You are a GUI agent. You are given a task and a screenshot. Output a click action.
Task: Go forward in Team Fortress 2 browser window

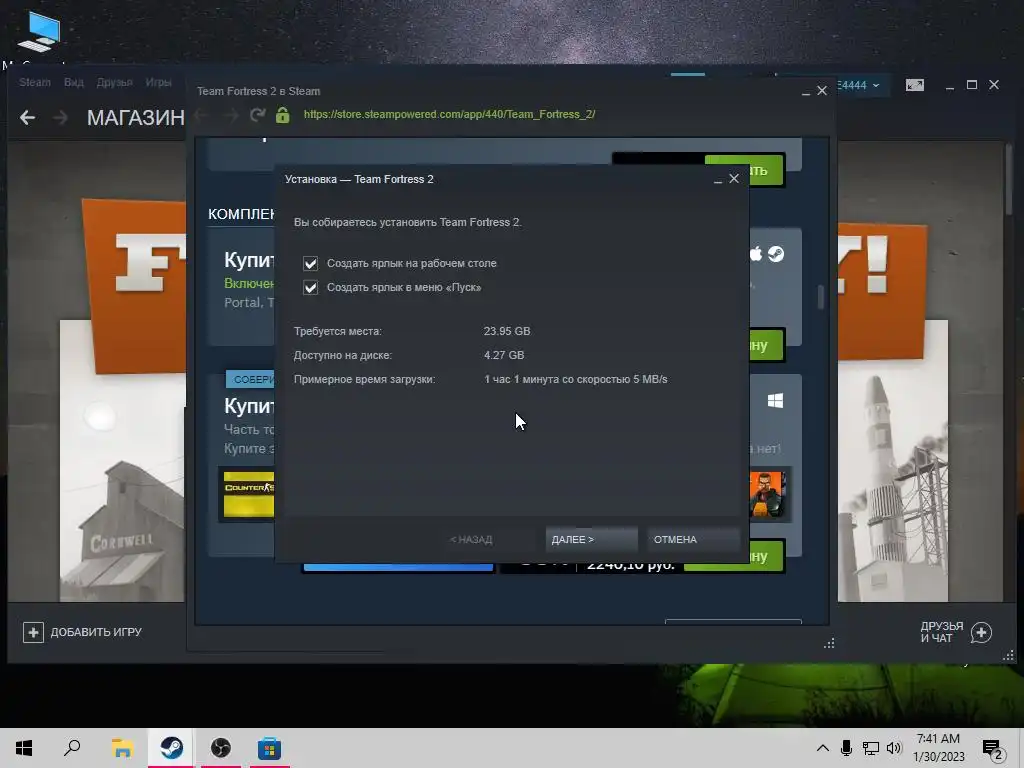(229, 115)
